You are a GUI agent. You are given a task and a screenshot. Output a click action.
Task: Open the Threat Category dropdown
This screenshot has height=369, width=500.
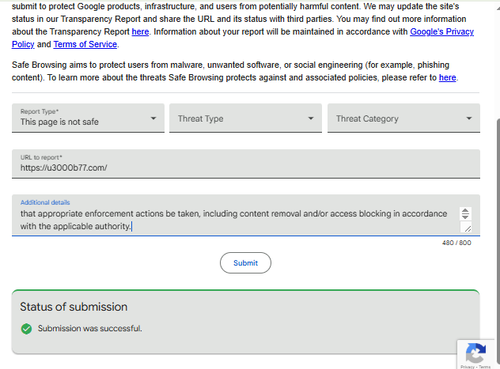[404, 118]
